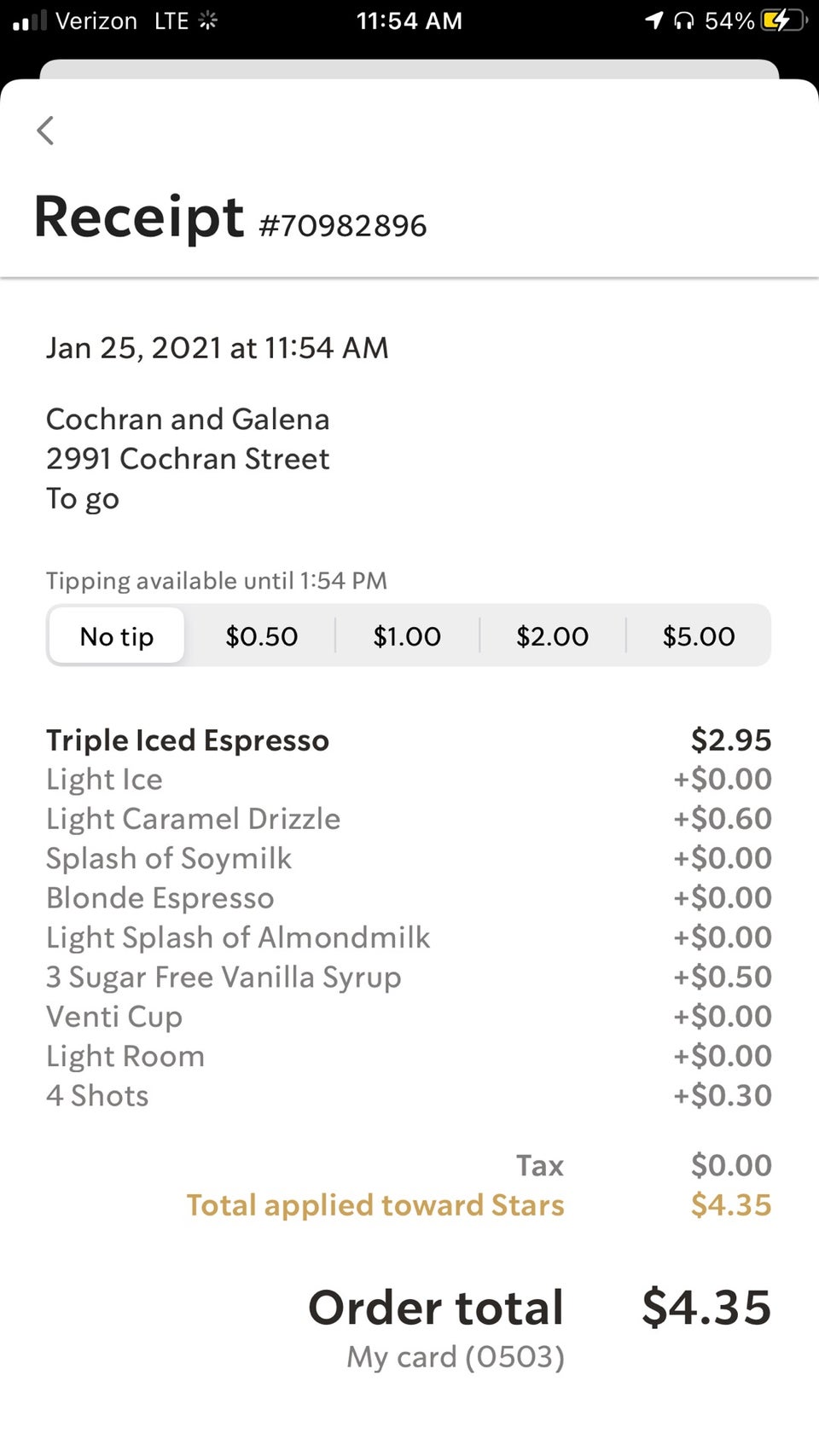Tap the back chevron arrow
Screen dimensions: 819x1456
click(x=46, y=131)
